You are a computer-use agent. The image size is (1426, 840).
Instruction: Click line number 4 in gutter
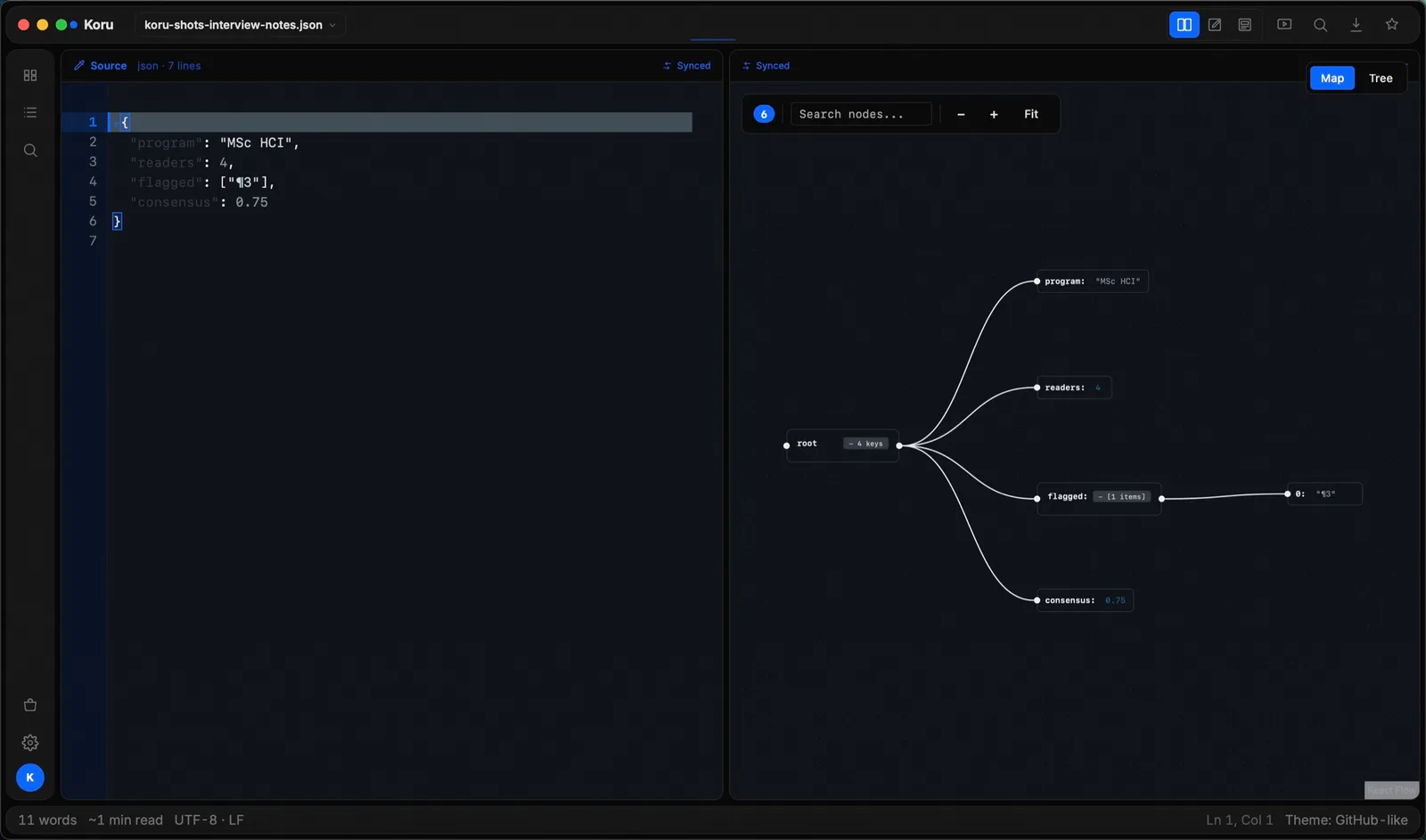pos(93,182)
